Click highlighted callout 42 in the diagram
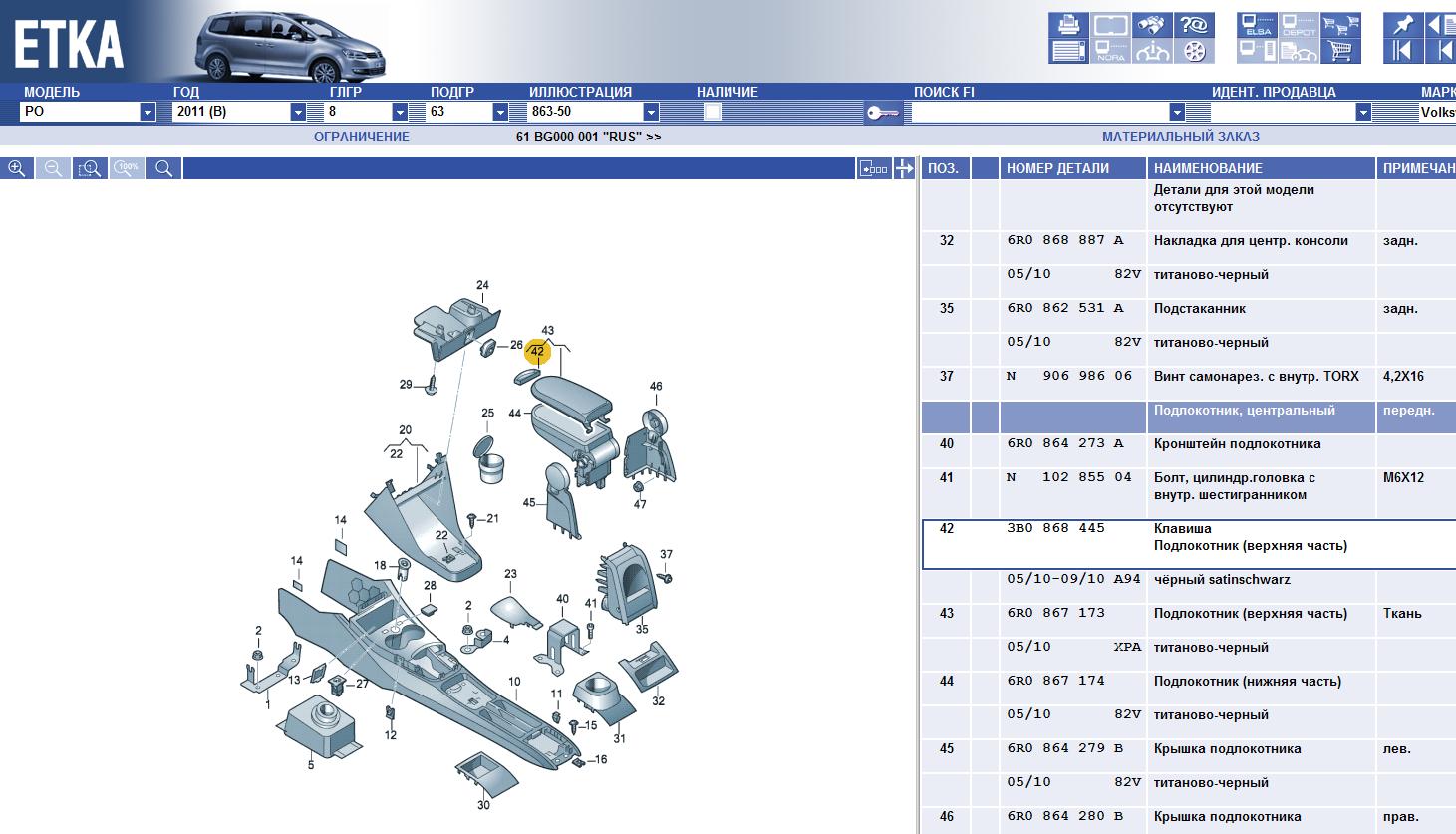This screenshot has width=1456, height=834. pos(537,352)
